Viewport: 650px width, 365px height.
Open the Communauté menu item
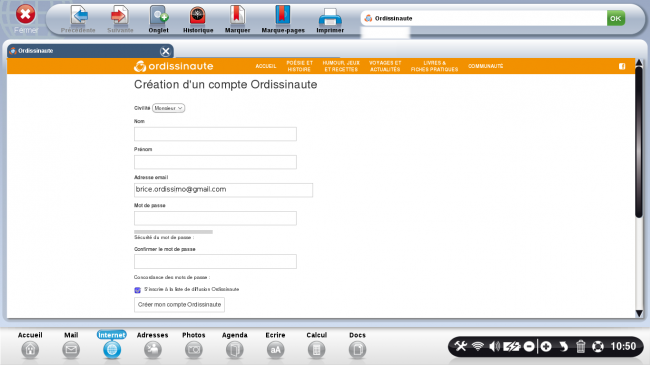485,66
